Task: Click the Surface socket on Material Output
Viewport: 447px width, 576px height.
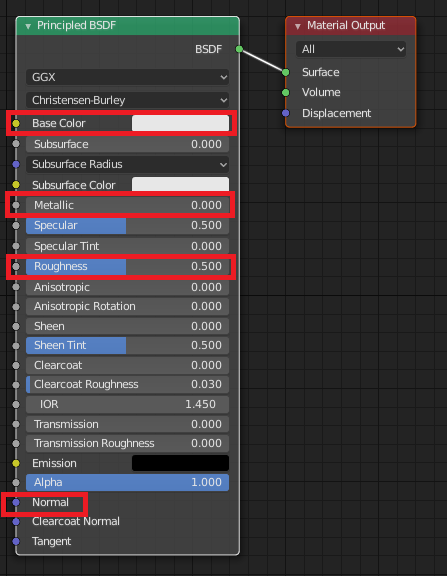Action: tap(286, 72)
